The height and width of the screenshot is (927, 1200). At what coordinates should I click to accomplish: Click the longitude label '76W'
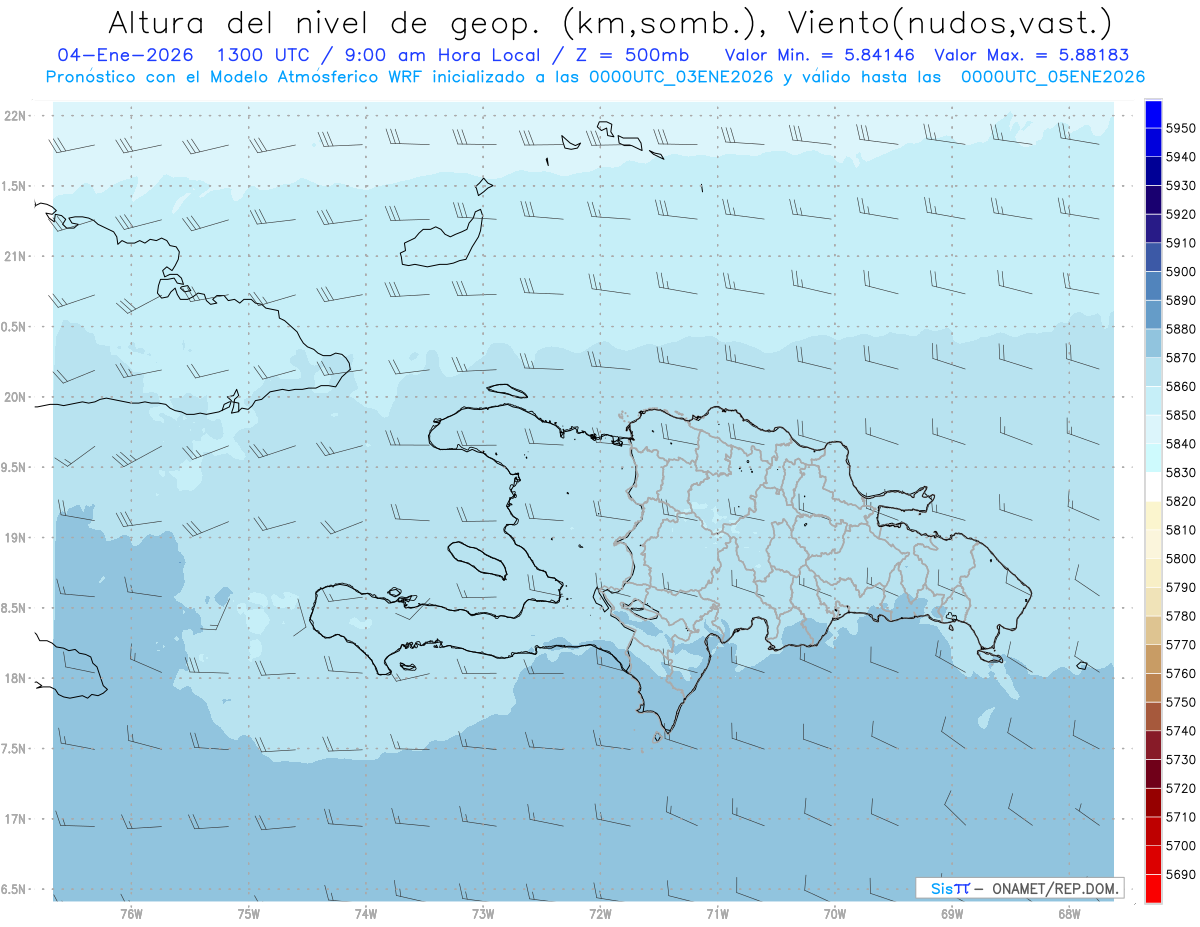point(131,913)
